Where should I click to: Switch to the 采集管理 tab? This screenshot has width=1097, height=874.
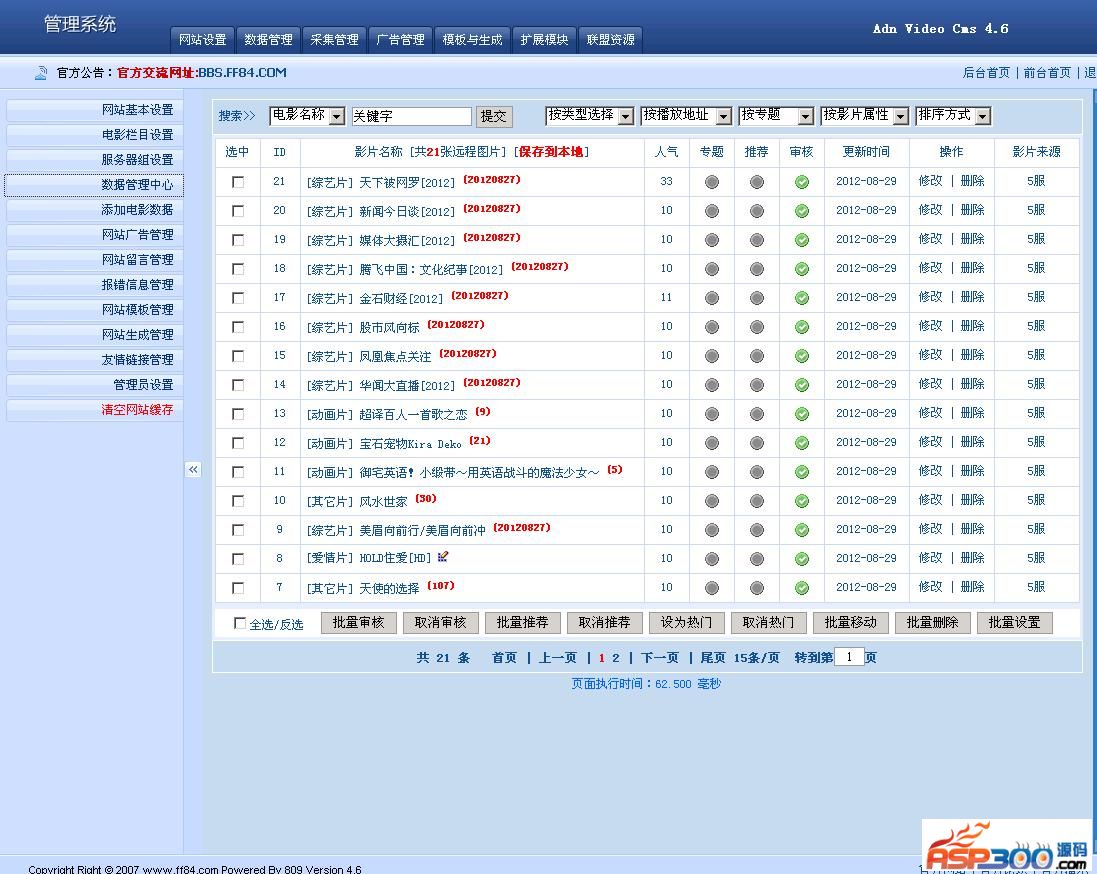coord(334,40)
